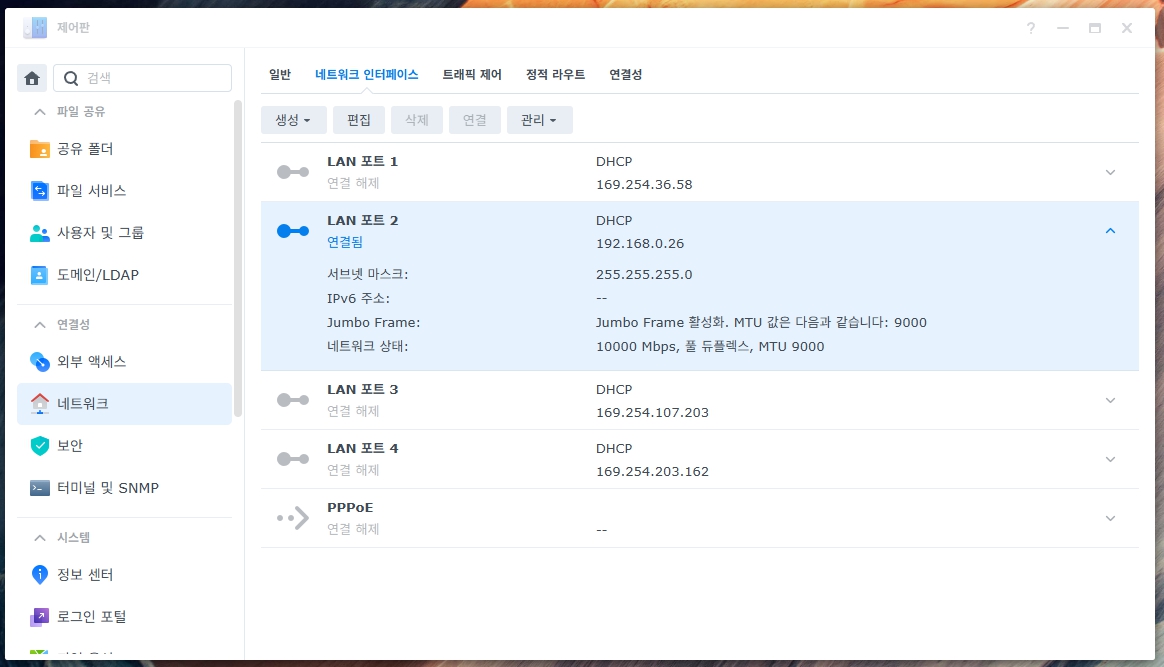Click the search magnifier icon
1164x667 pixels.
[71, 78]
